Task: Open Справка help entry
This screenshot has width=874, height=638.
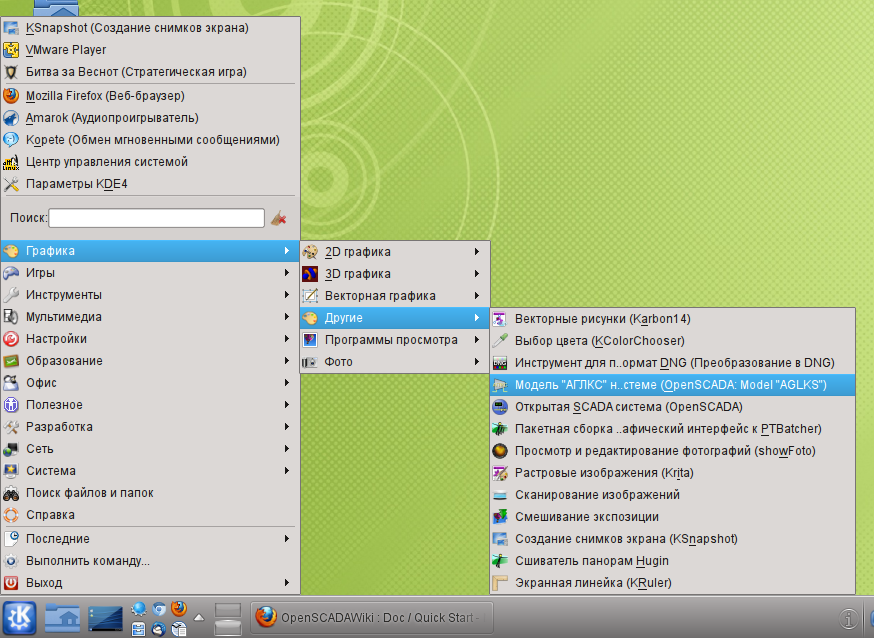Action: pos(150,515)
